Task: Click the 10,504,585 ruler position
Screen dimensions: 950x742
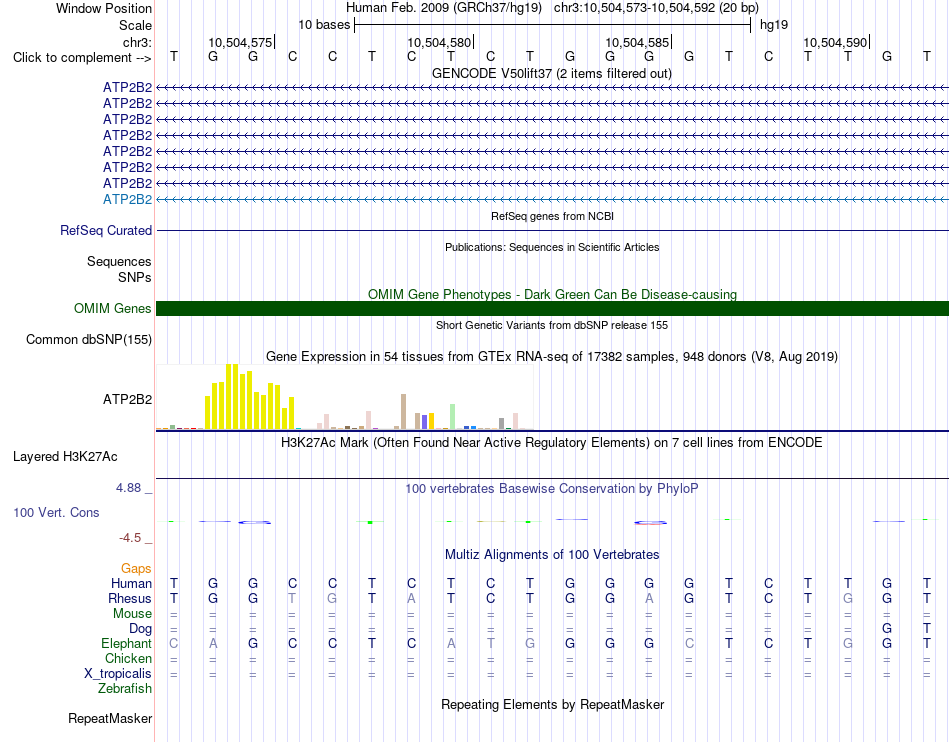Action: point(637,42)
